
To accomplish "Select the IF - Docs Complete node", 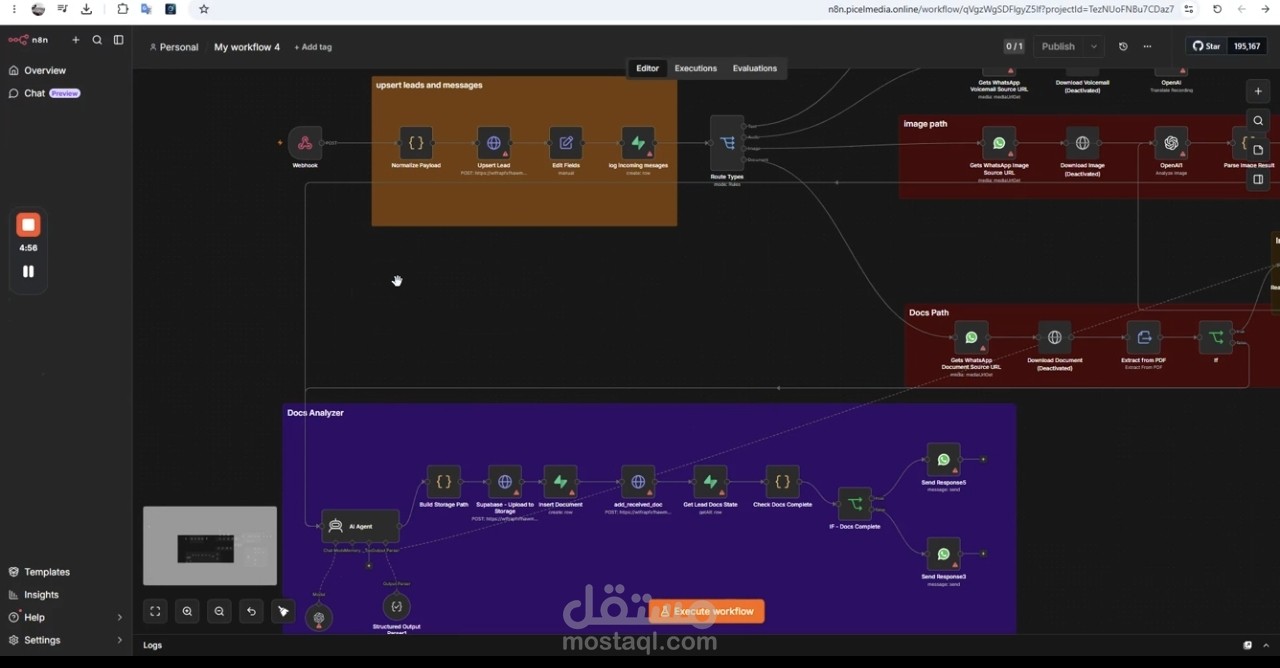I will click(855, 504).
